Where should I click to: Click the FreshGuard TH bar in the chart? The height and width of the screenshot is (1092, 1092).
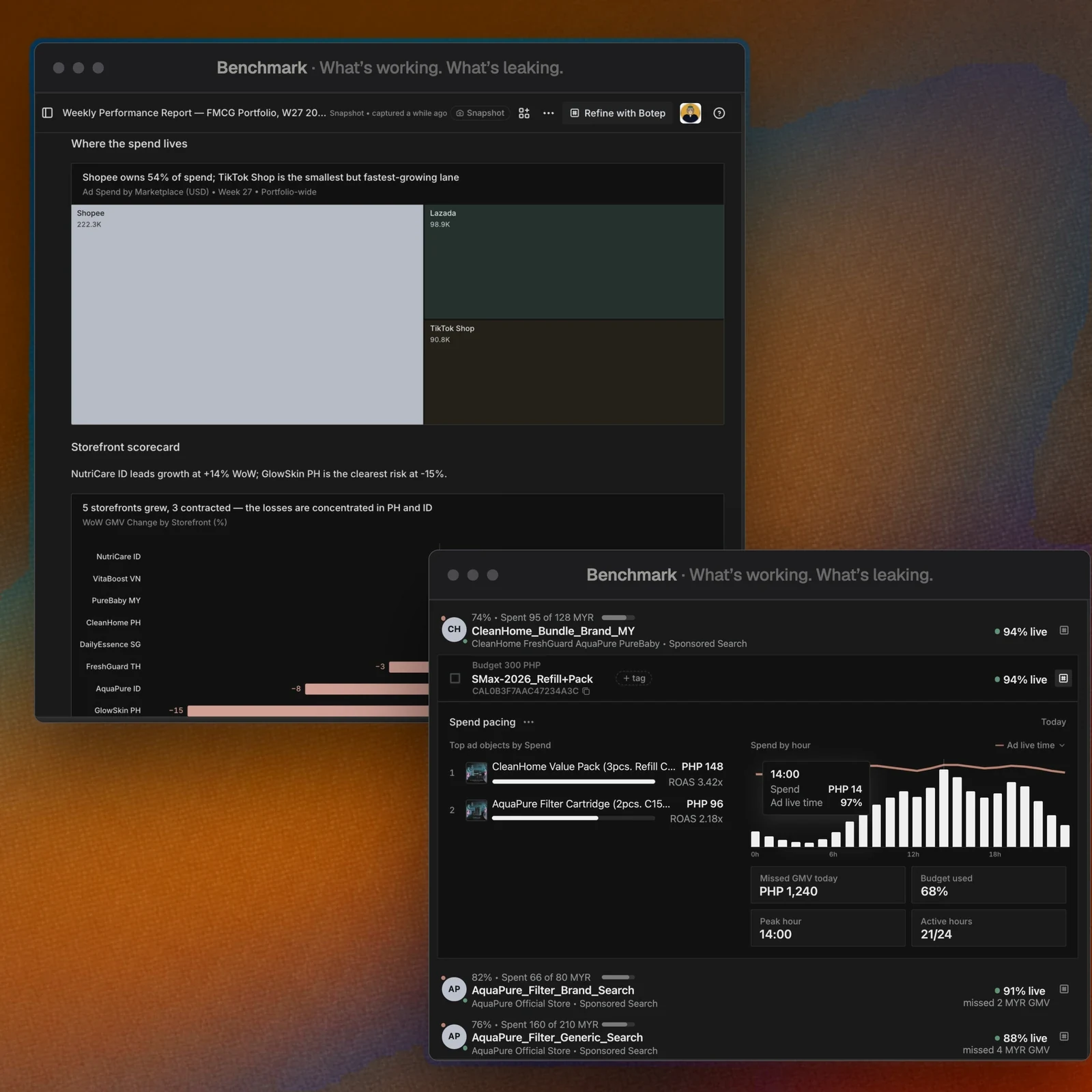coord(409,667)
